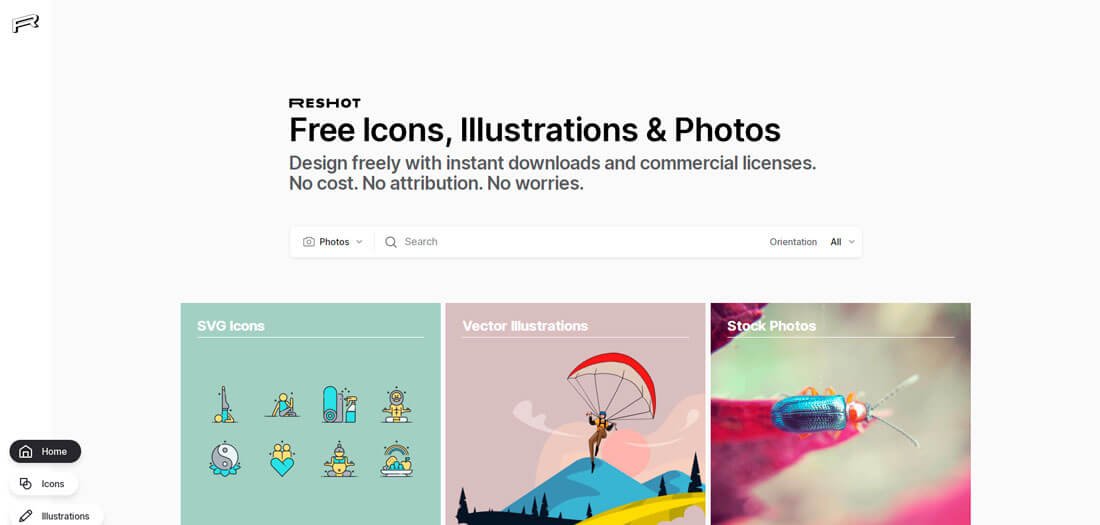Open Illustrations section in sidebar
This screenshot has height=525, width=1100.
[x=56, y=516]
